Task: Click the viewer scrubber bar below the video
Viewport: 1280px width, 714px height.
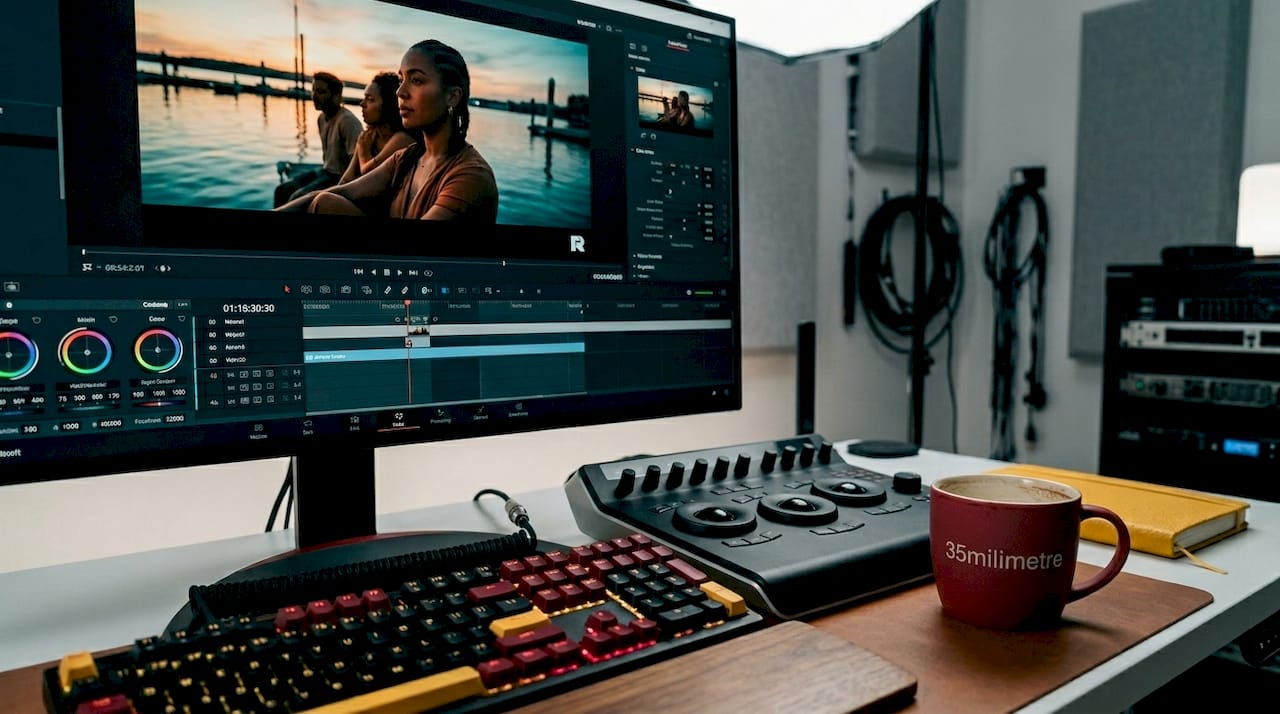Action: [x=351, y=259]
